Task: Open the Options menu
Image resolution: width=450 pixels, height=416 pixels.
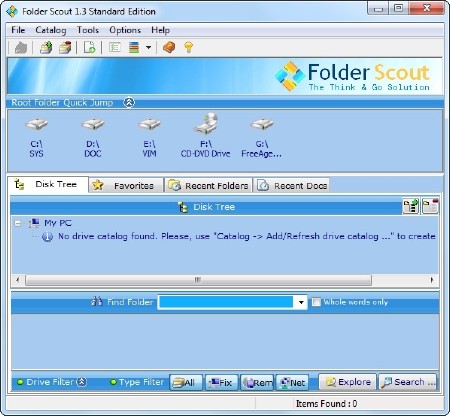Action: click(x=125, y=30)
